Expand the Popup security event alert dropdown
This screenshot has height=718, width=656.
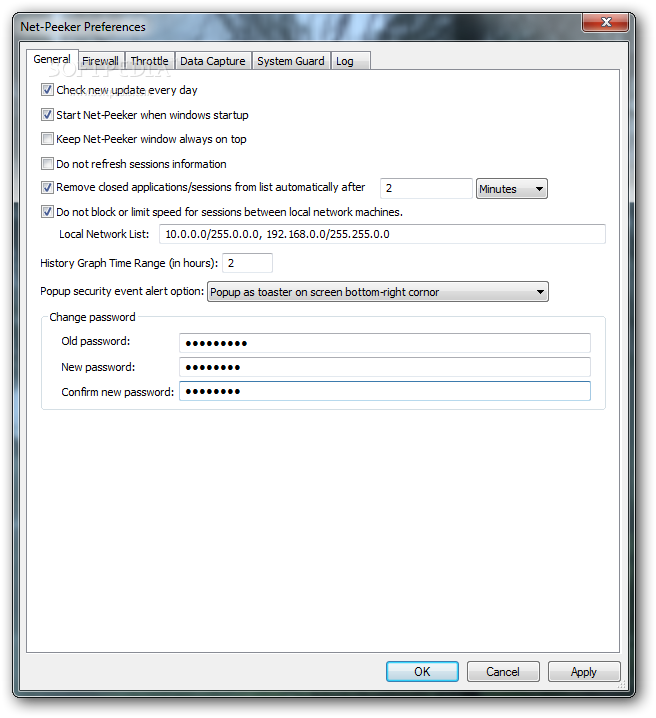pyautogui.click(x=378, y=292)
